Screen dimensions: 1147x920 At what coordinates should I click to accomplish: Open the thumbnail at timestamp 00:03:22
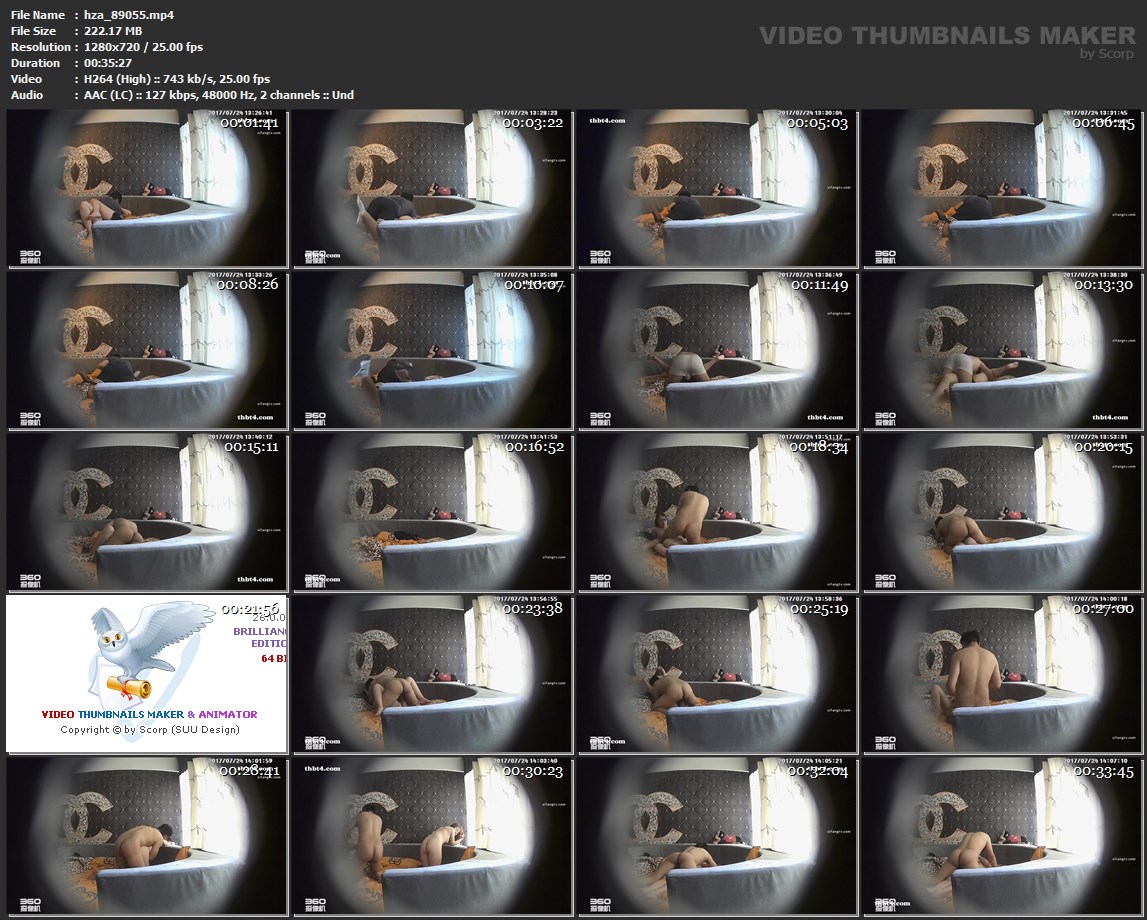coord(432,189)
